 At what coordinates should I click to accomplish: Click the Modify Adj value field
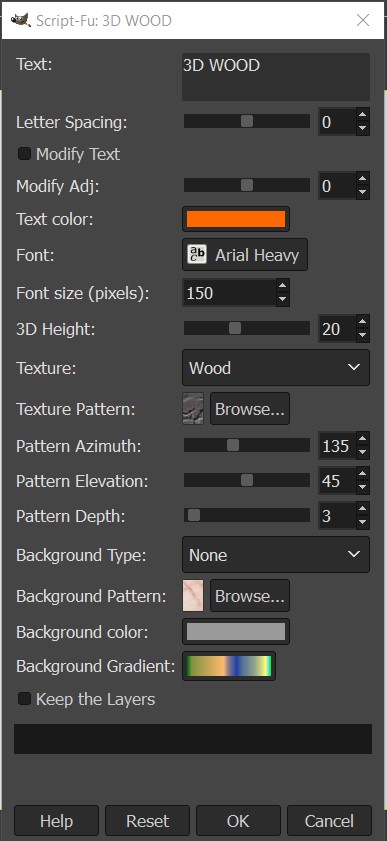point(337,186)
